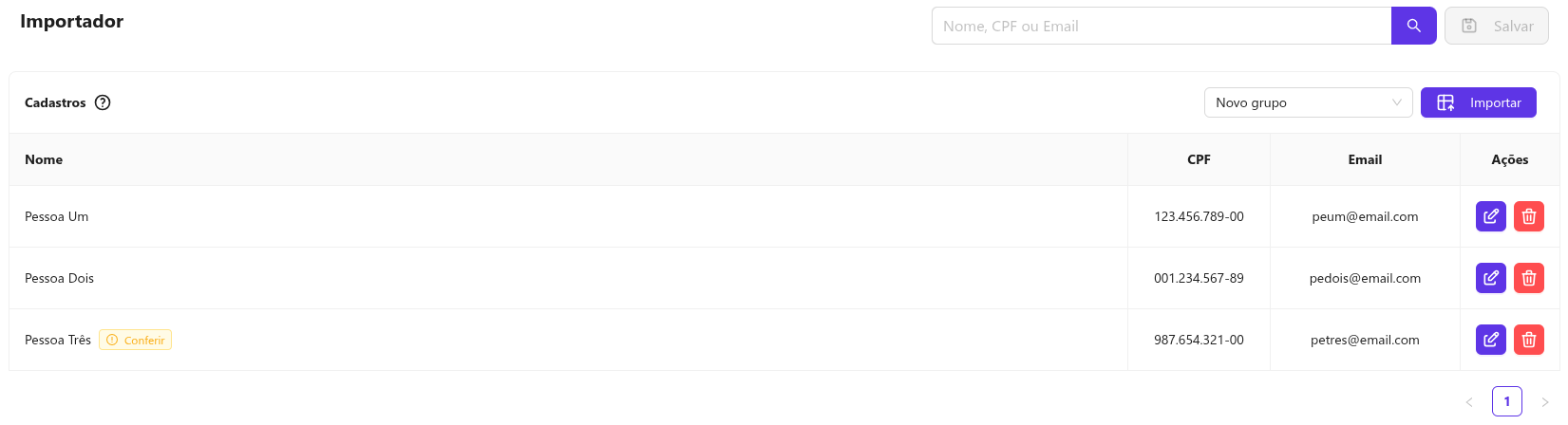Image resolution: width=1568 pixels, height=425 pixels.
Task: Click the CPF column header
Action: tap(1199, 159)
